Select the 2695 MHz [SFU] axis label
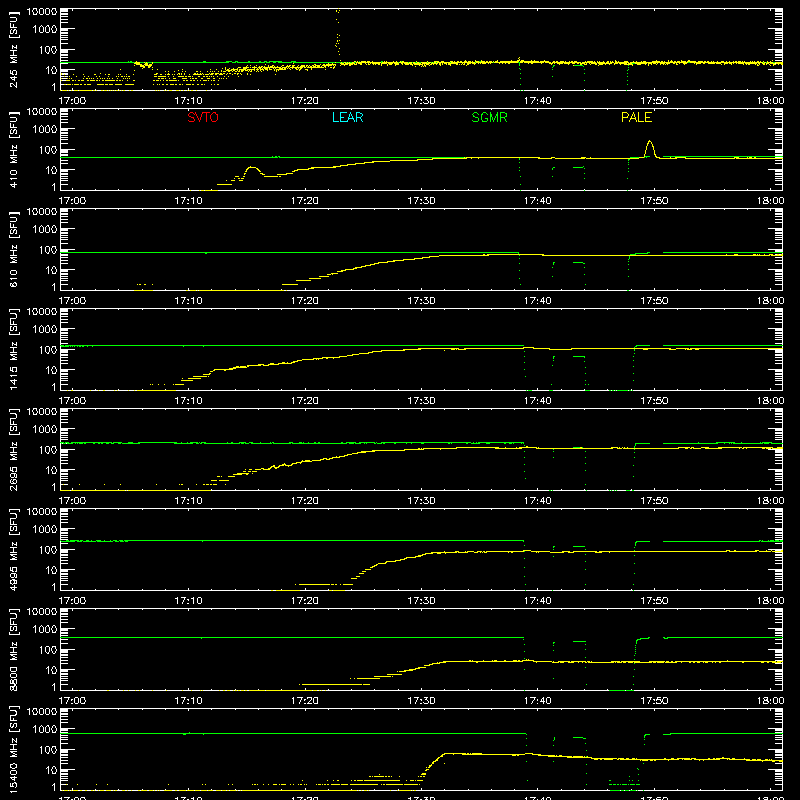 pos(14,450)
